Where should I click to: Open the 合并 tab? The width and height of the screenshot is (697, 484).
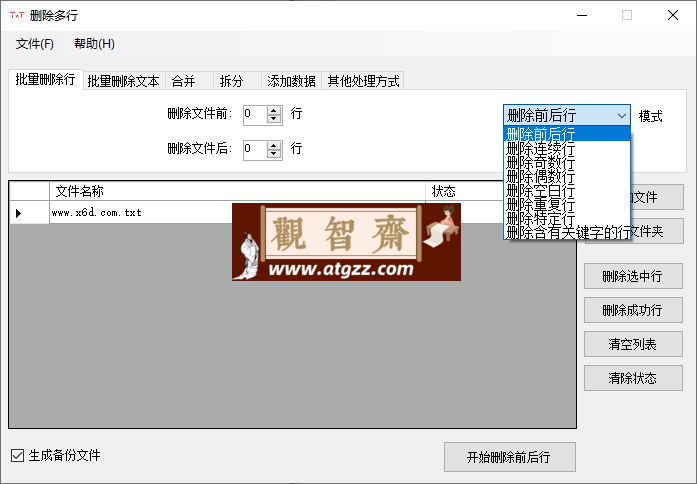click(189, 81)
